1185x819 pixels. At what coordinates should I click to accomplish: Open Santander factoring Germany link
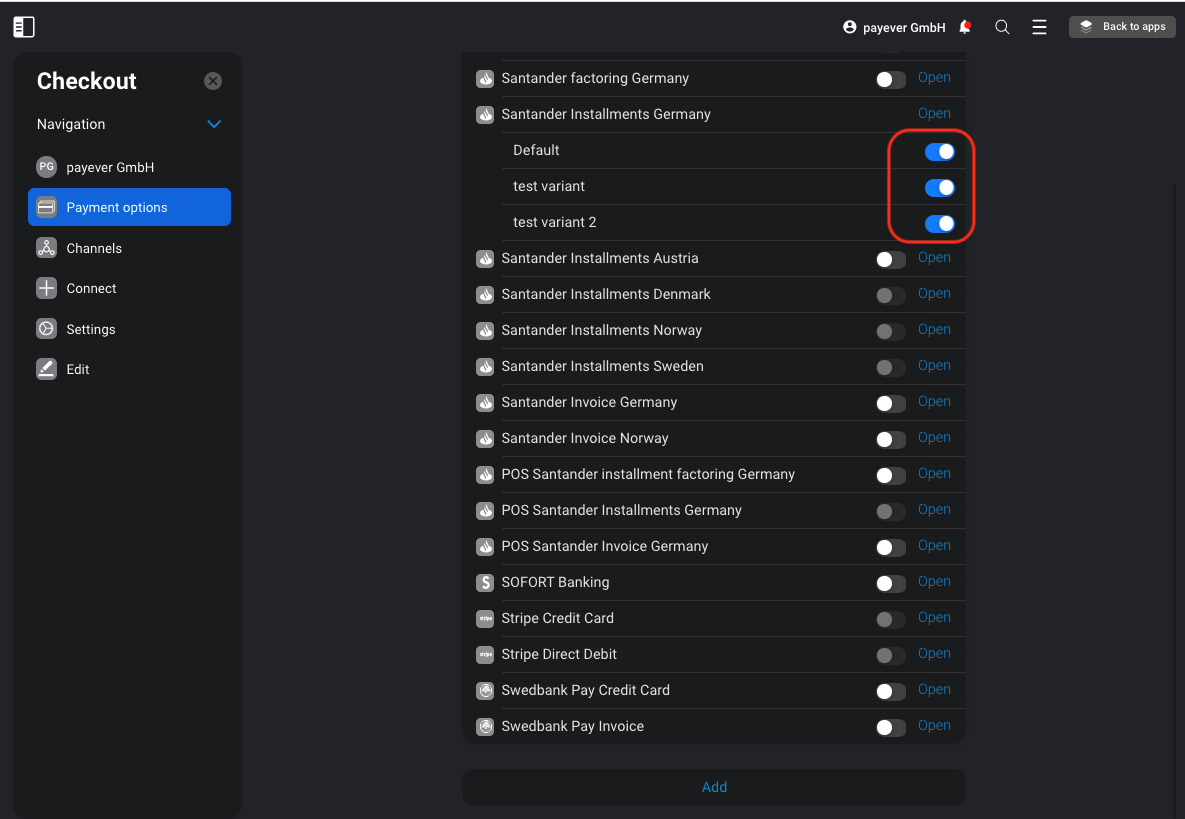pyautogui.click(x=934, y=77)
